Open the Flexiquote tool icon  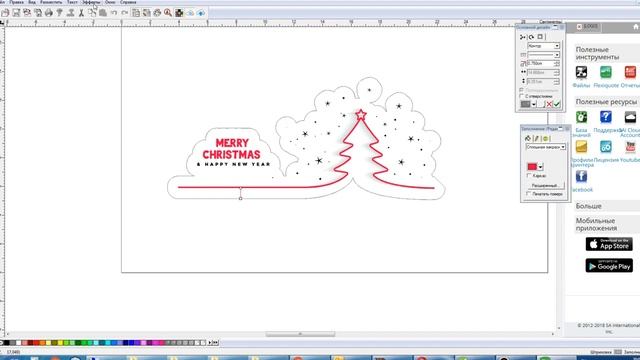click(606, 72)
